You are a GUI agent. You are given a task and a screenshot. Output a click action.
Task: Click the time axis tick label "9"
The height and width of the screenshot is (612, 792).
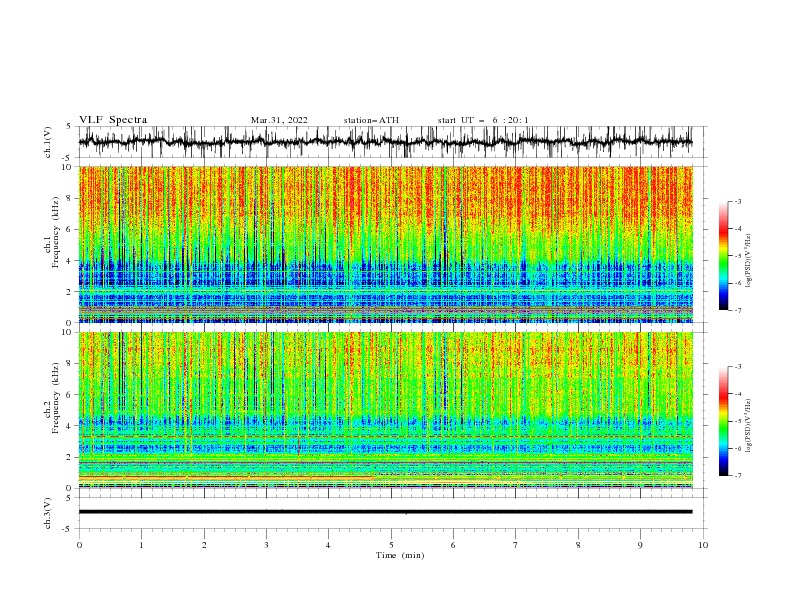640,545
